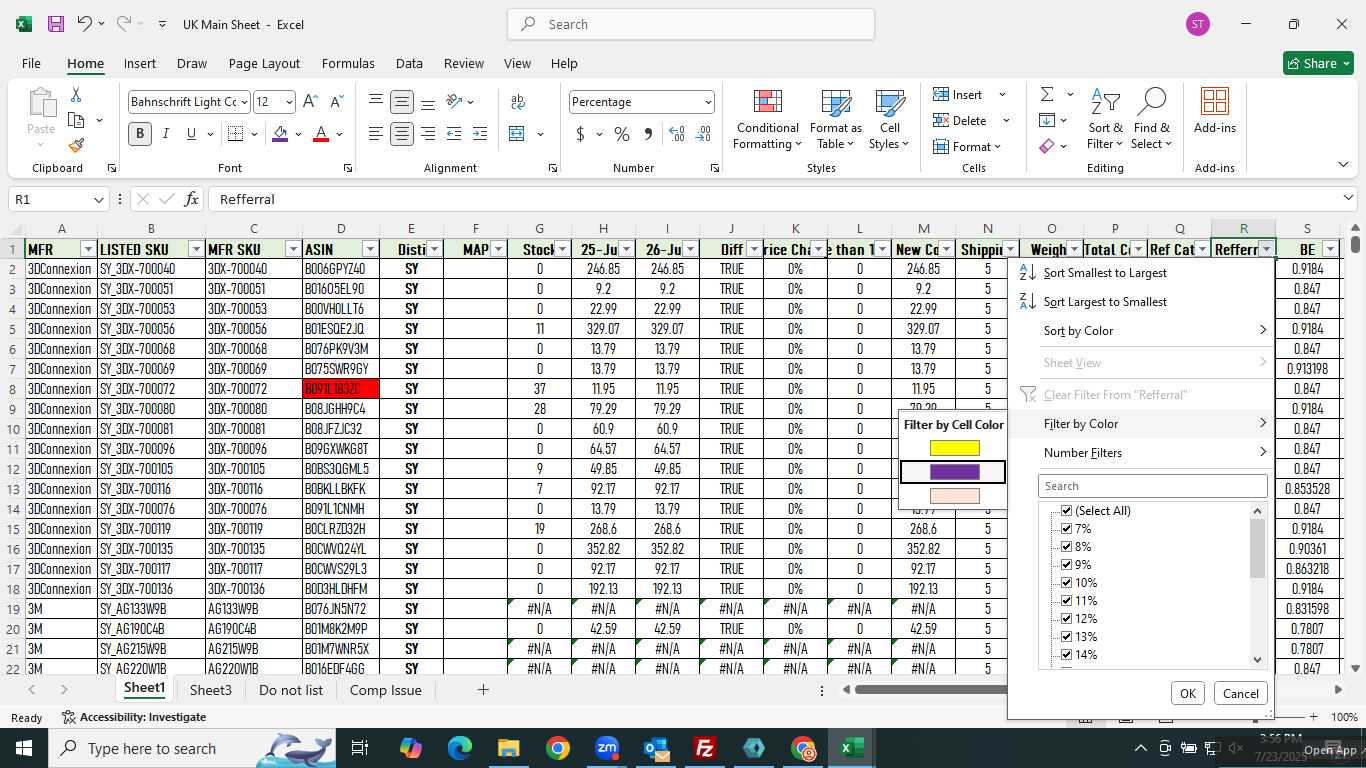Click the Save icon in title bar
Image resolution: width=1366 pixels, height=768 pixels.
[x=56, y=24]
